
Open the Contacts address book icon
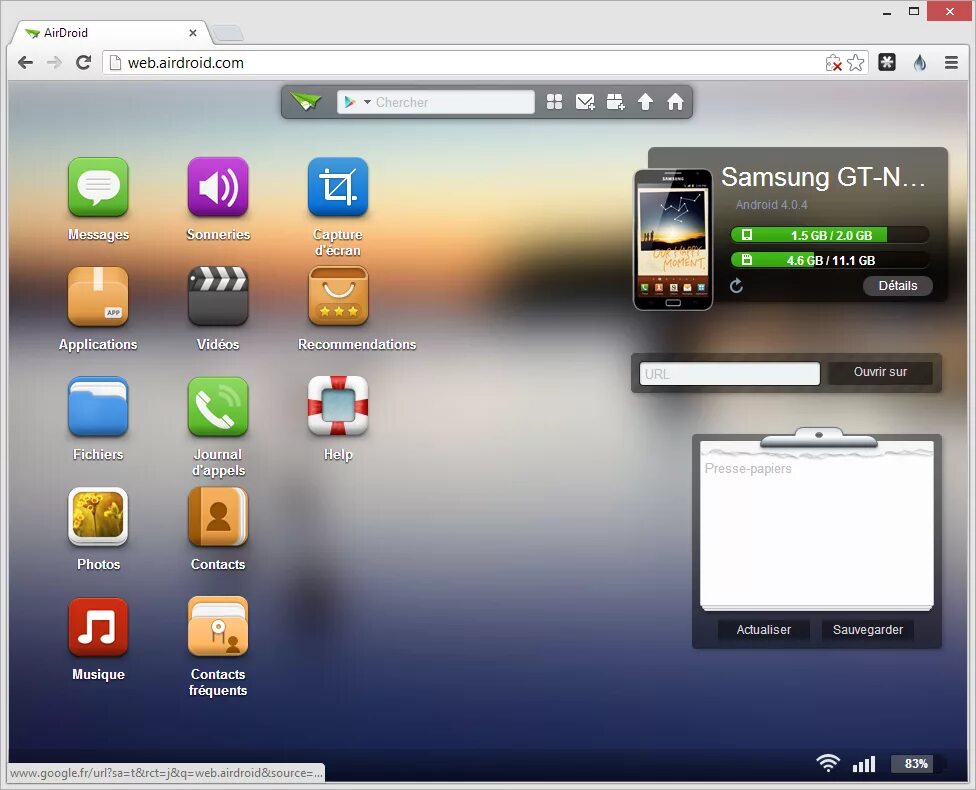coord(218,517)
